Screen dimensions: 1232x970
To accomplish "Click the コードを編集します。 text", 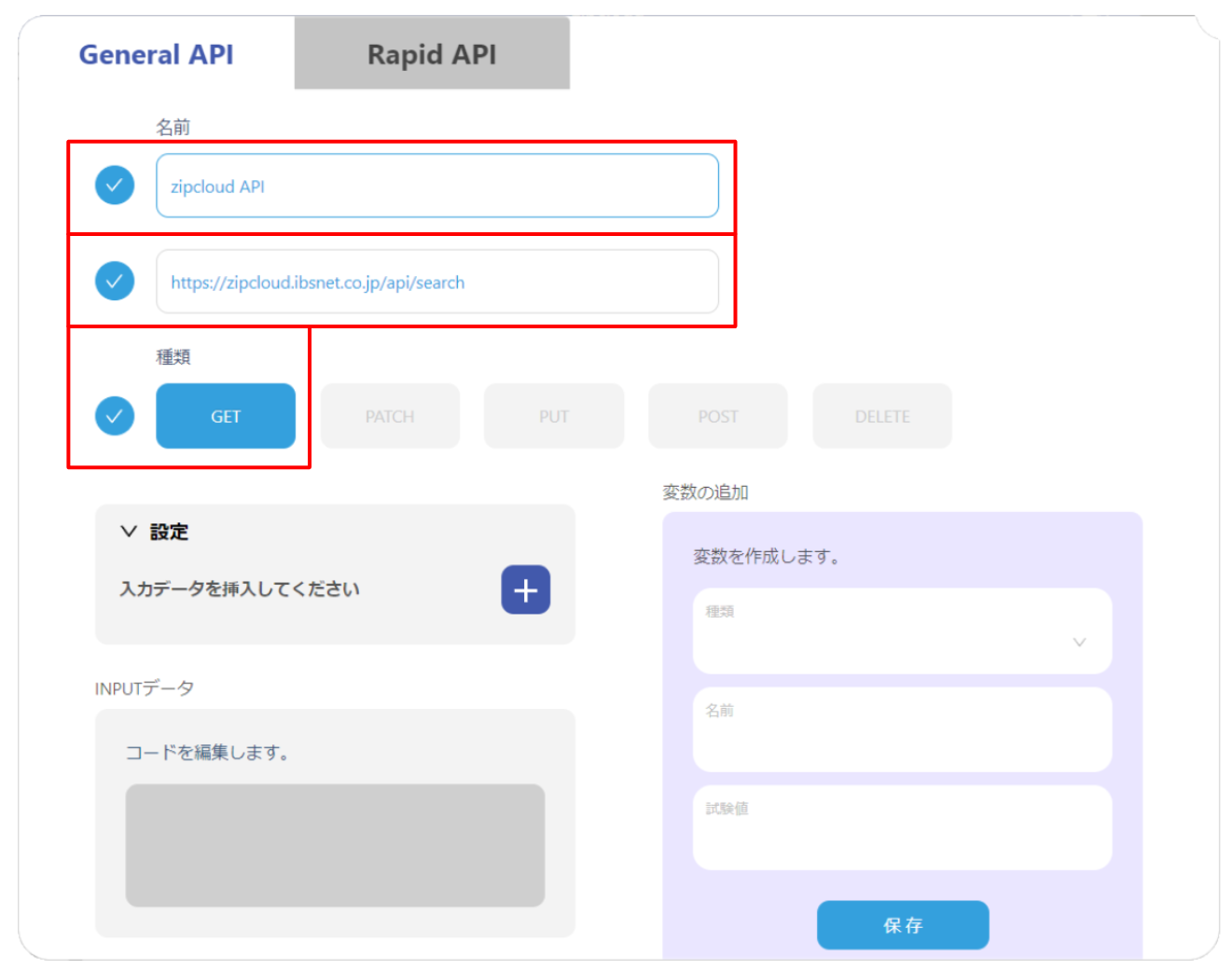I will click(207, 752).
